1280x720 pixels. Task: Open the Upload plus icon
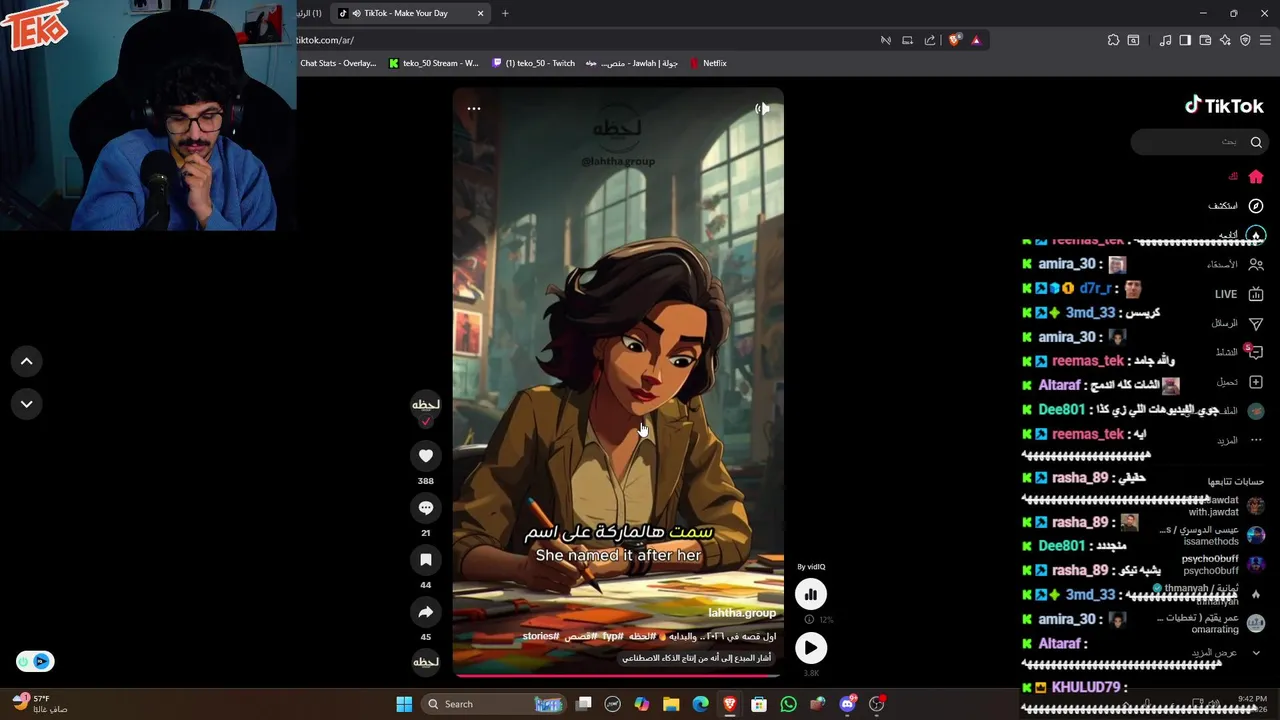tap(1256, 382)
